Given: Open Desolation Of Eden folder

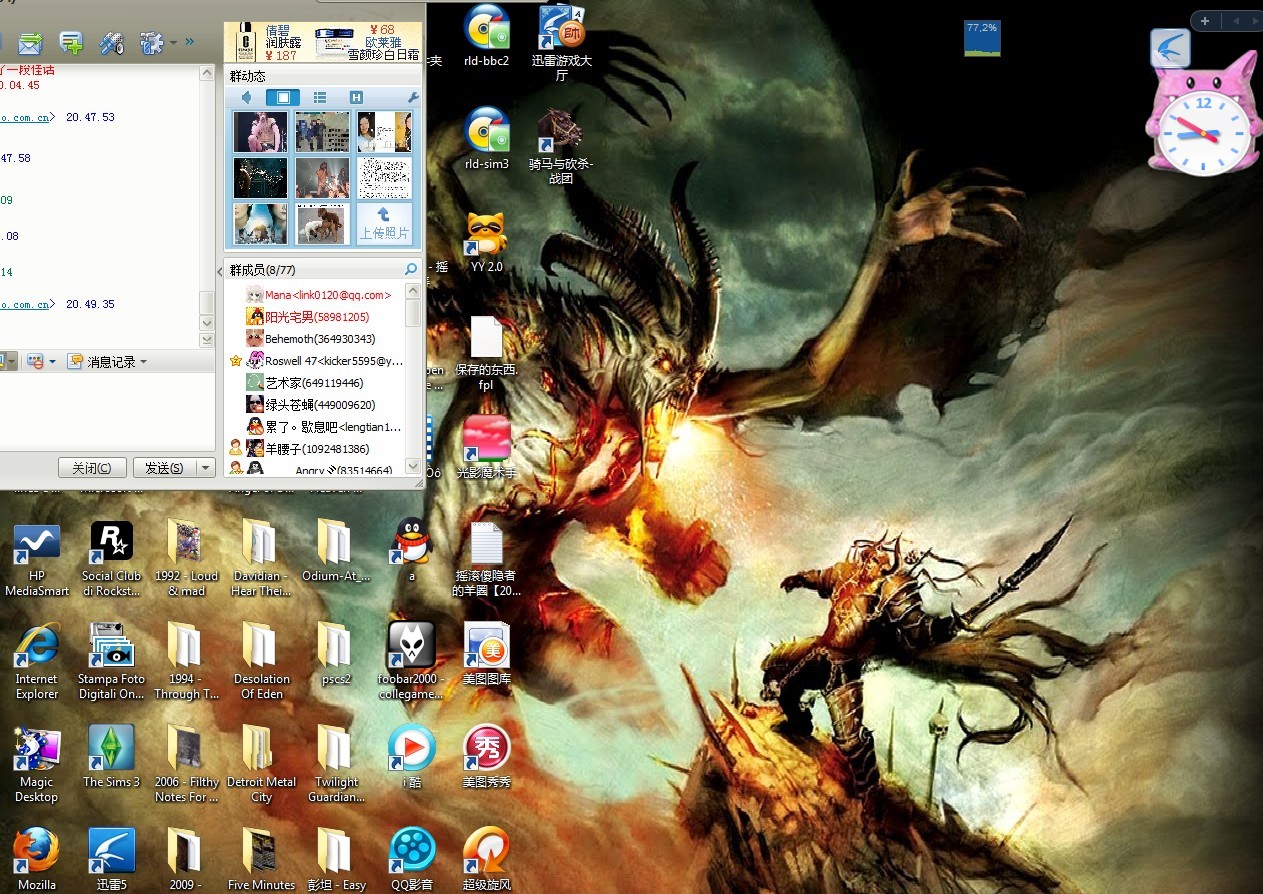Looking at the screenshot, I should tap(261, 662).
